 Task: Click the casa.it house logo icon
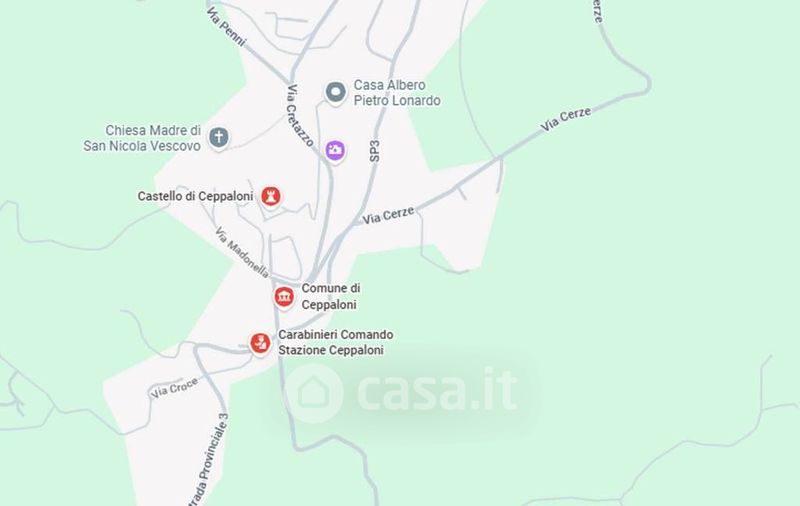(x=313, y=393)
